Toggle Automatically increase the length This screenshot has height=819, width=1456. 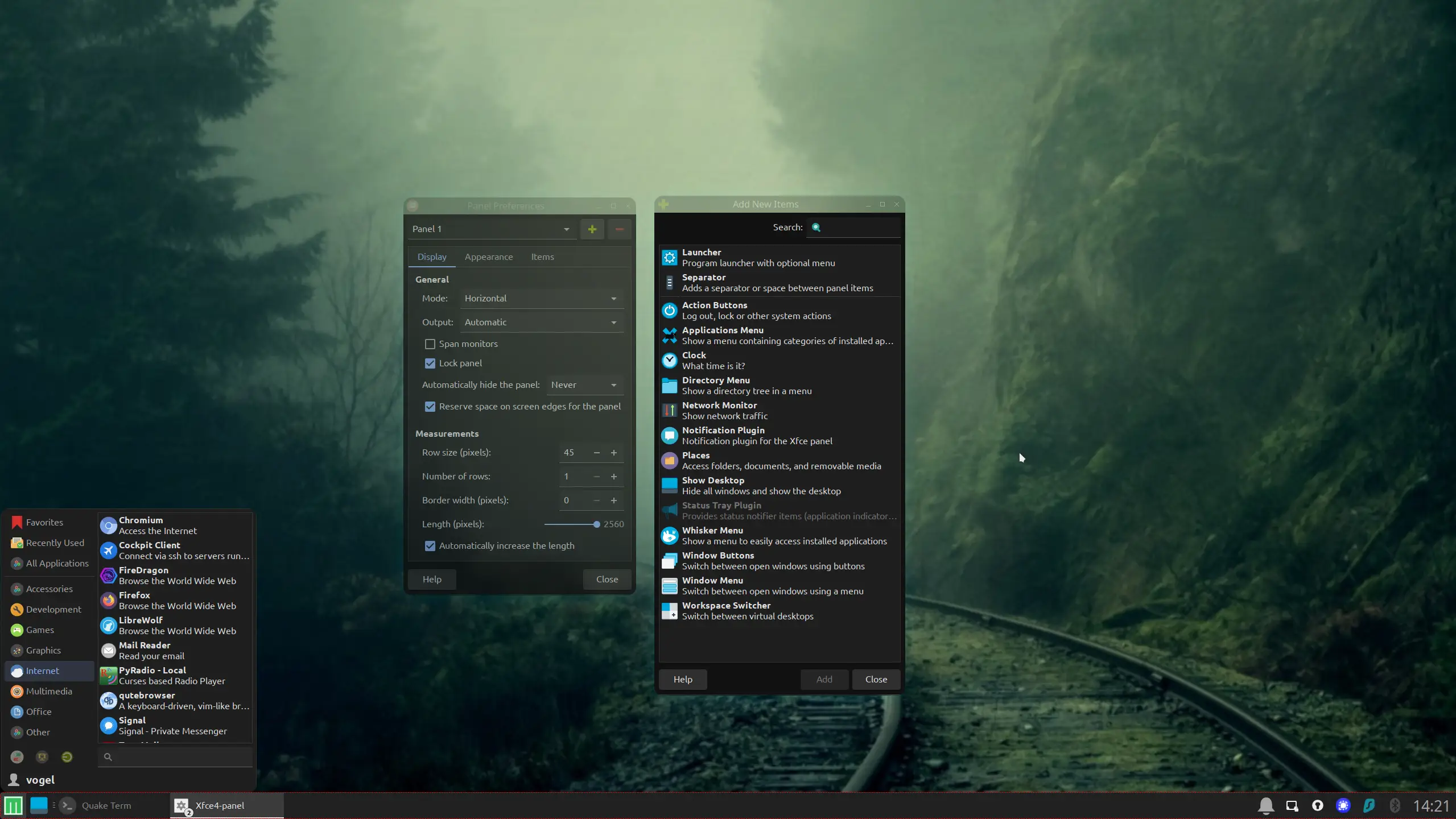pos(430,546)
